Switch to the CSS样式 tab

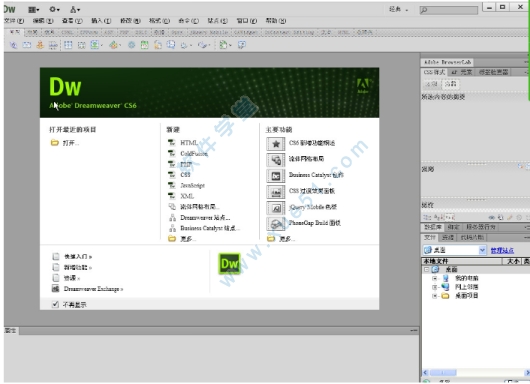coord(434,72)
